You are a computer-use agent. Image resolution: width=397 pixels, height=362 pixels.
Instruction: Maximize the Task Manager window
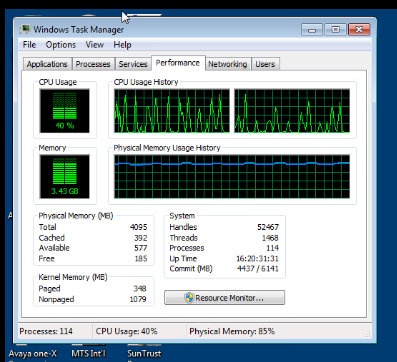pyautogui.click(x=336, y=29)
